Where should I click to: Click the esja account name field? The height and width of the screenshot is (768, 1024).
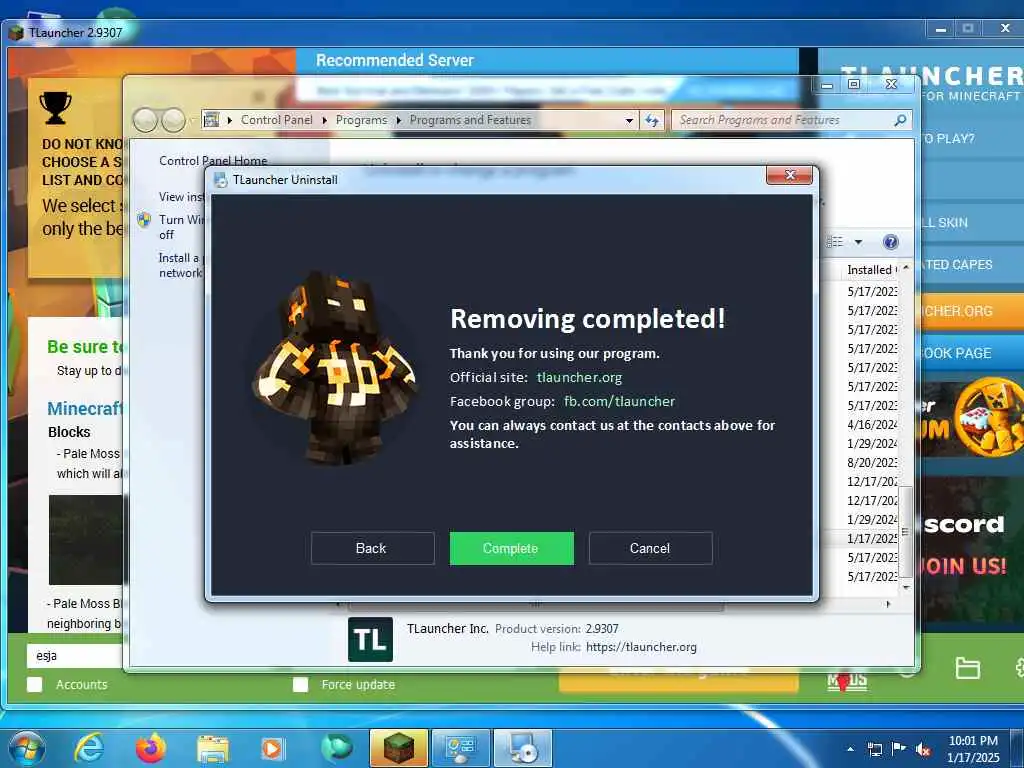pyautogui.click(x=75, y=656)
